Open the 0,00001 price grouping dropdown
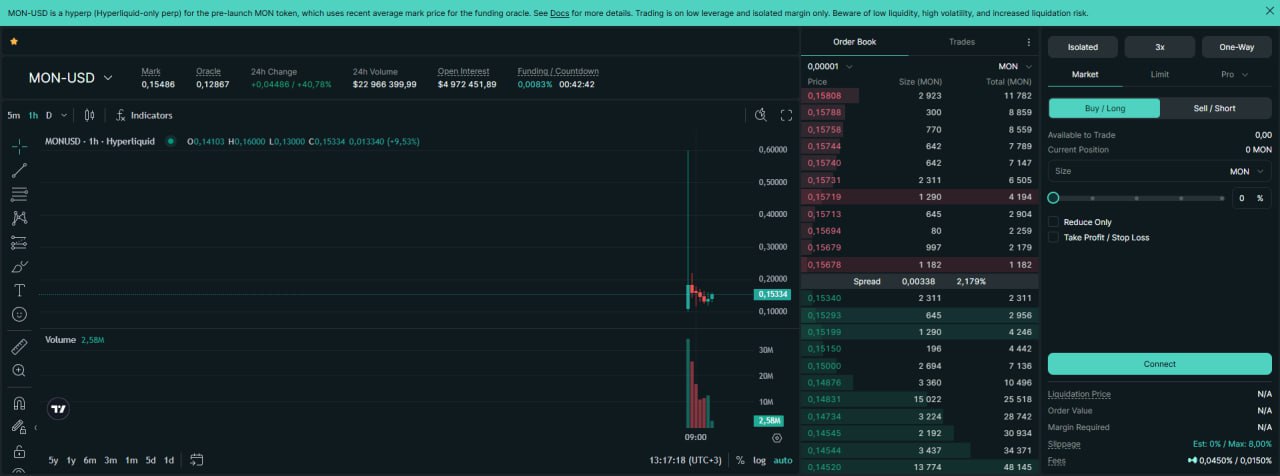Viewport: 1280px width, 476px height. coord(830,66)
